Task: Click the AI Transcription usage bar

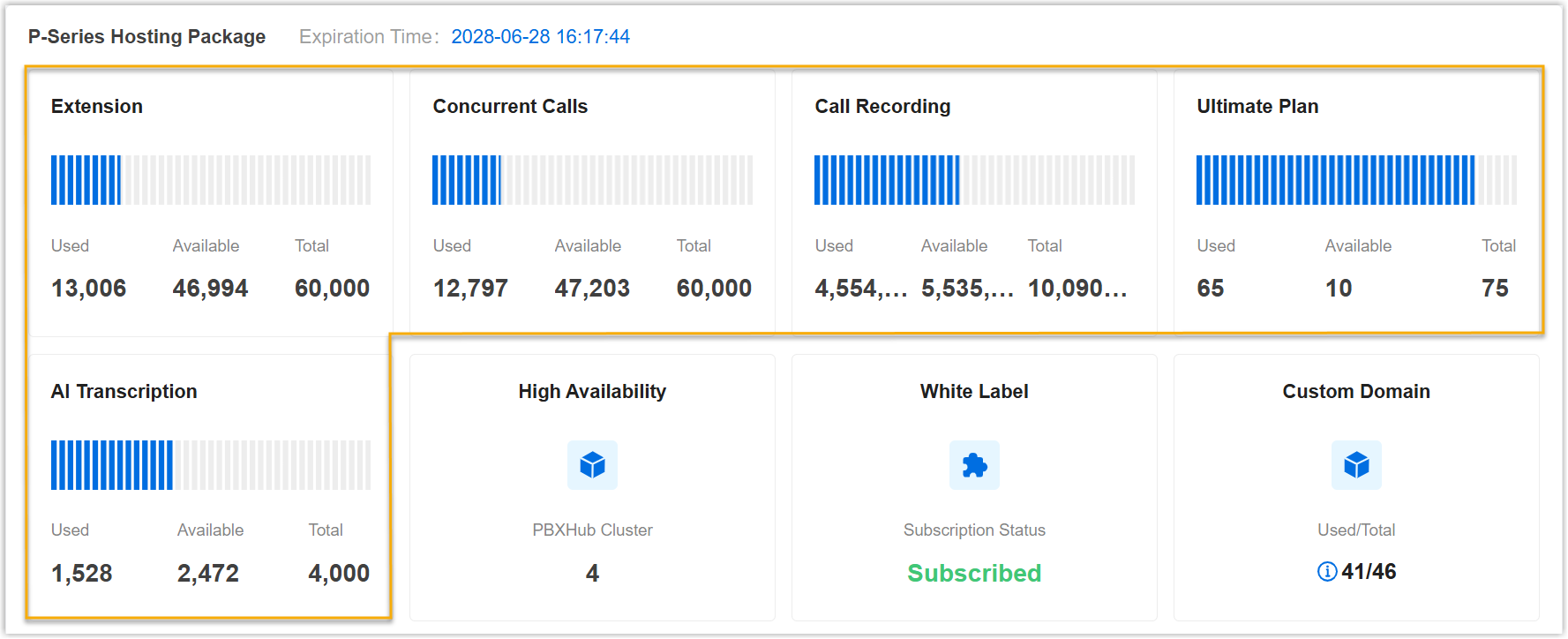Action: (x=210, y=465)
